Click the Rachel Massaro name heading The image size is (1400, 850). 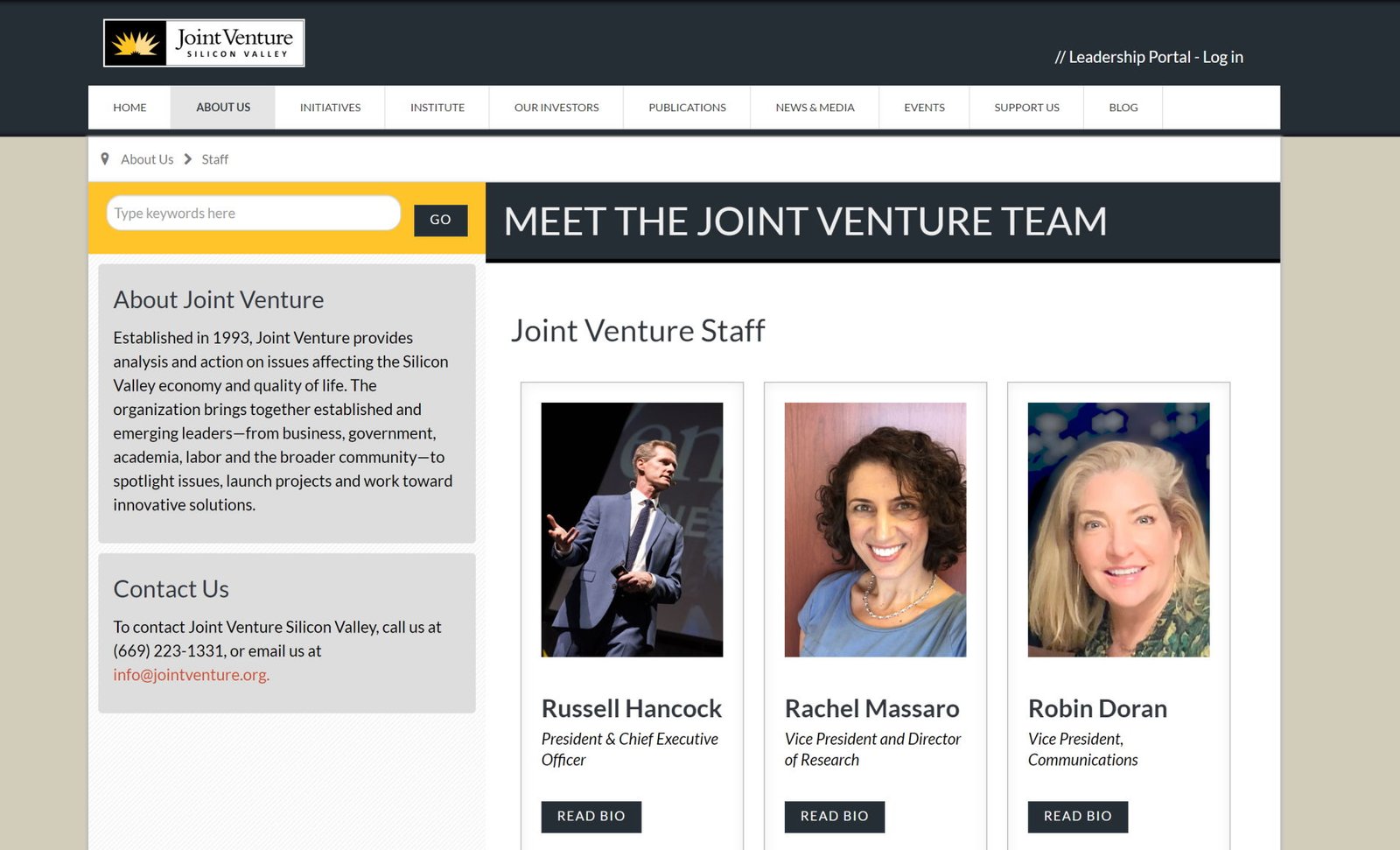pos(872,708)
